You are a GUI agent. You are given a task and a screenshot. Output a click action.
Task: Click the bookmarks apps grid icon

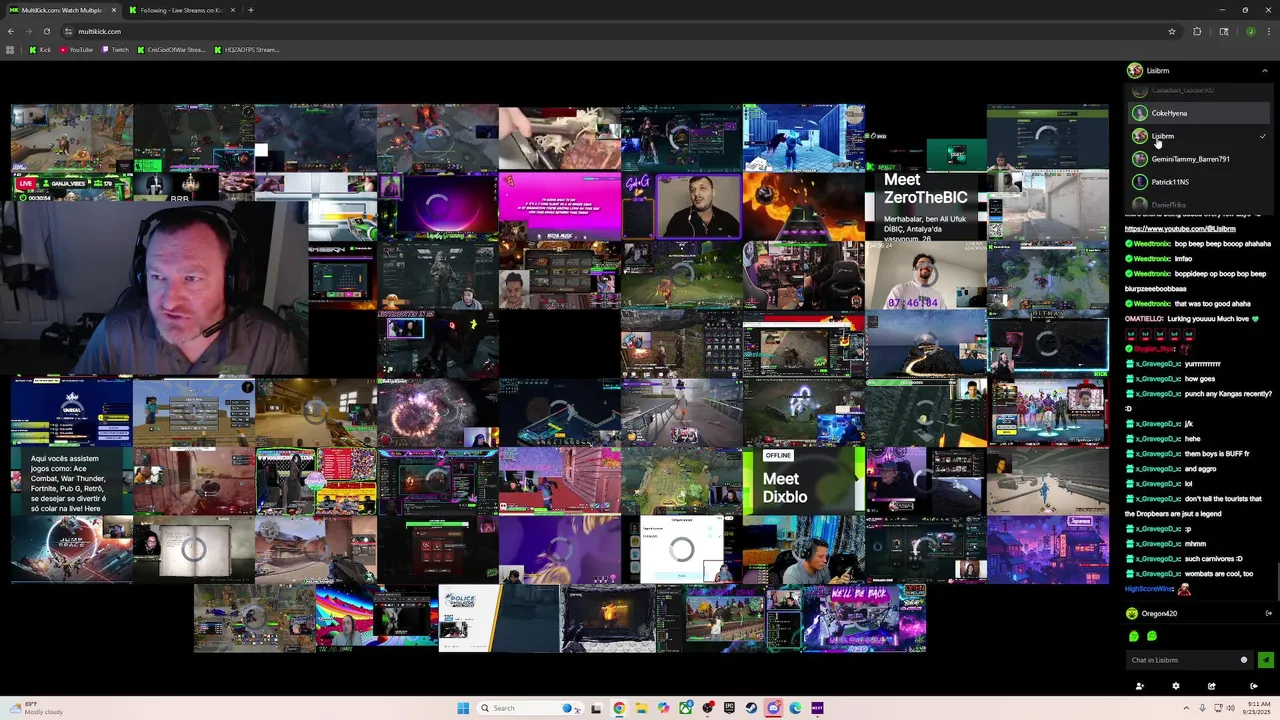click(x=10, y=50)
